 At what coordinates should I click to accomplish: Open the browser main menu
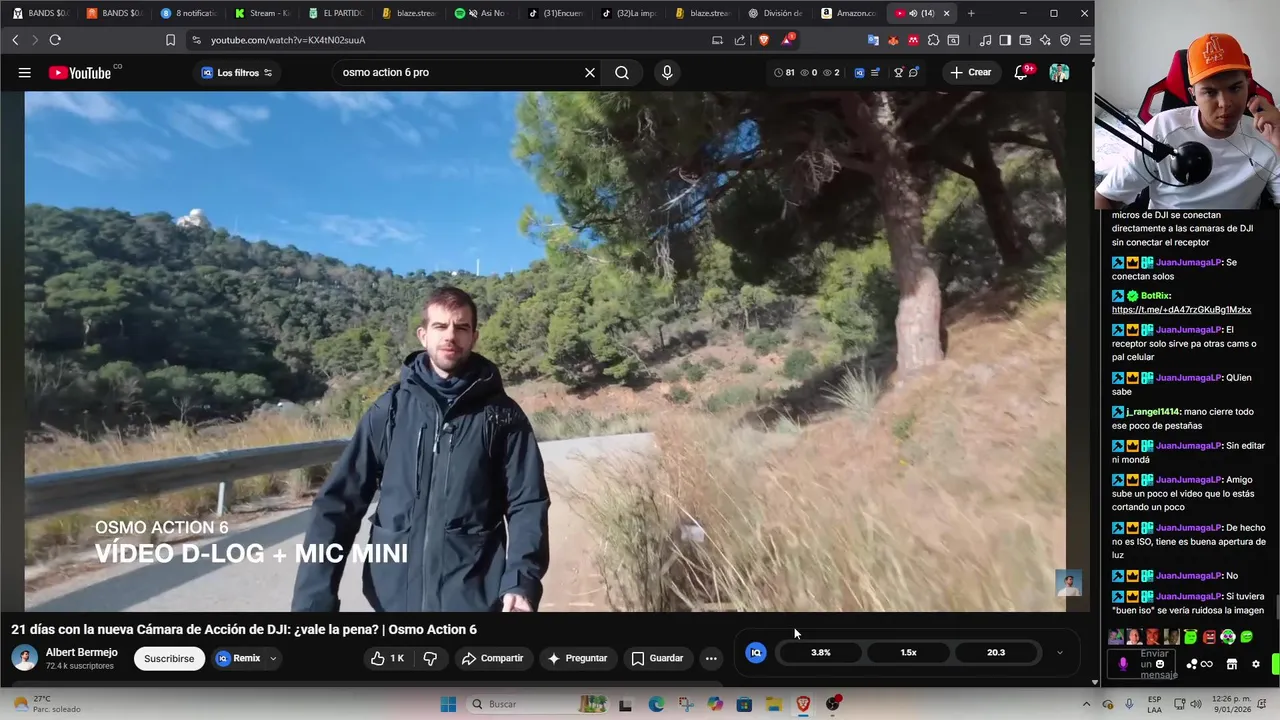(1085, 40)
